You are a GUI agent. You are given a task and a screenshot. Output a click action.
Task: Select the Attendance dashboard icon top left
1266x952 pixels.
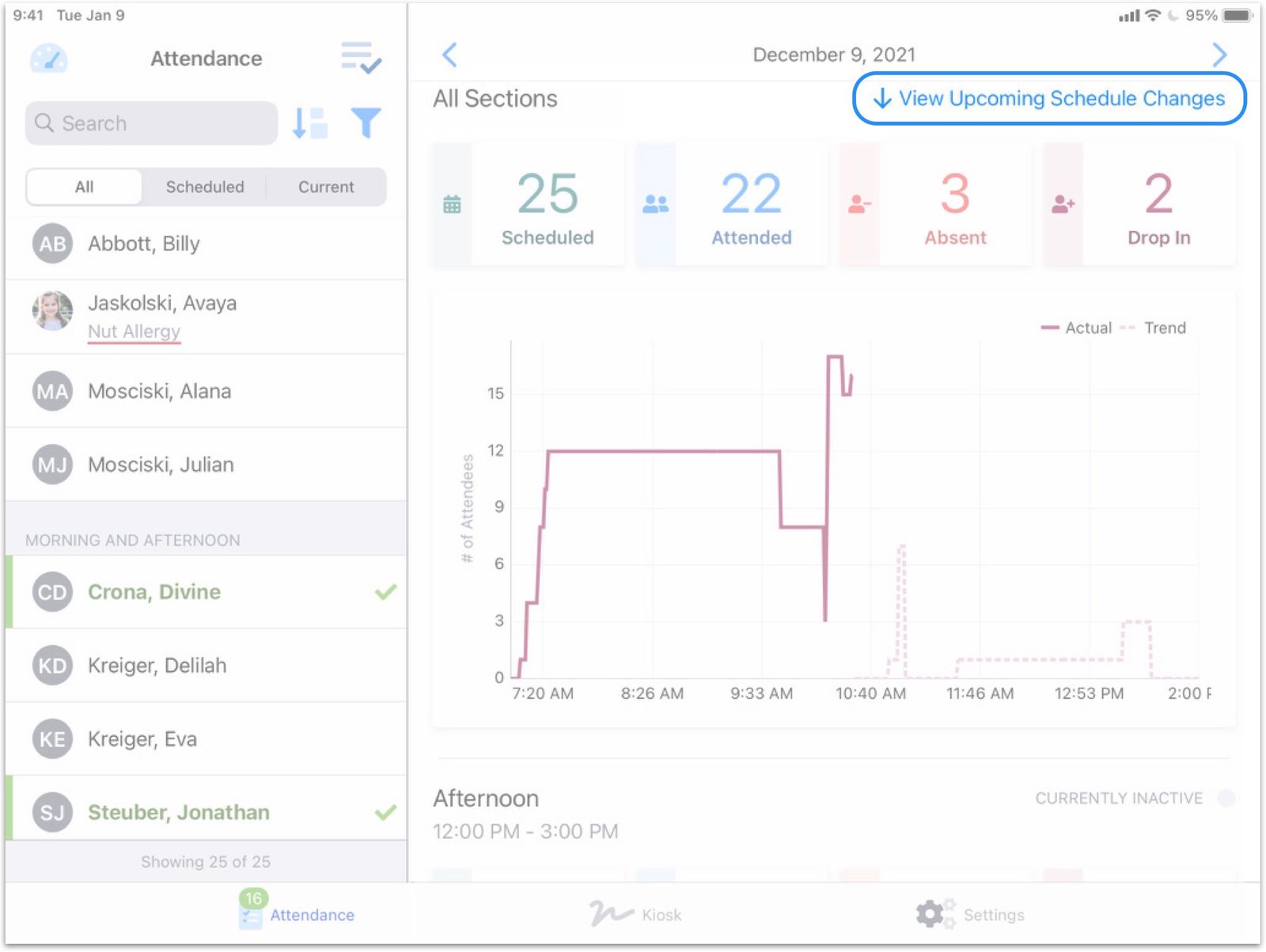(x=49, y=58)
